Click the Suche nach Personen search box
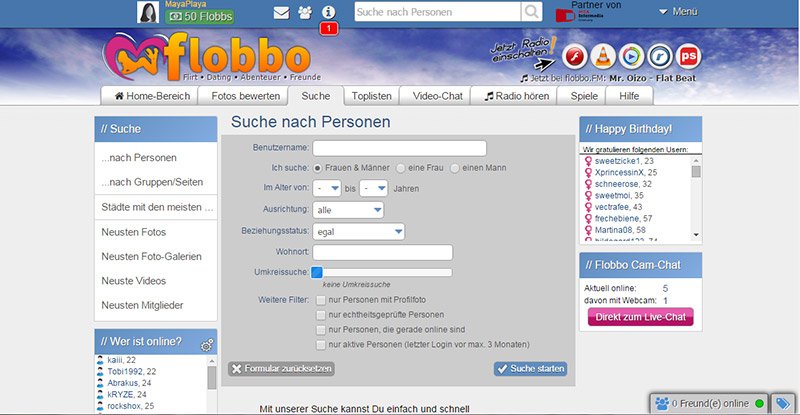This screenshot has width=800, height=415. (437, 12)
